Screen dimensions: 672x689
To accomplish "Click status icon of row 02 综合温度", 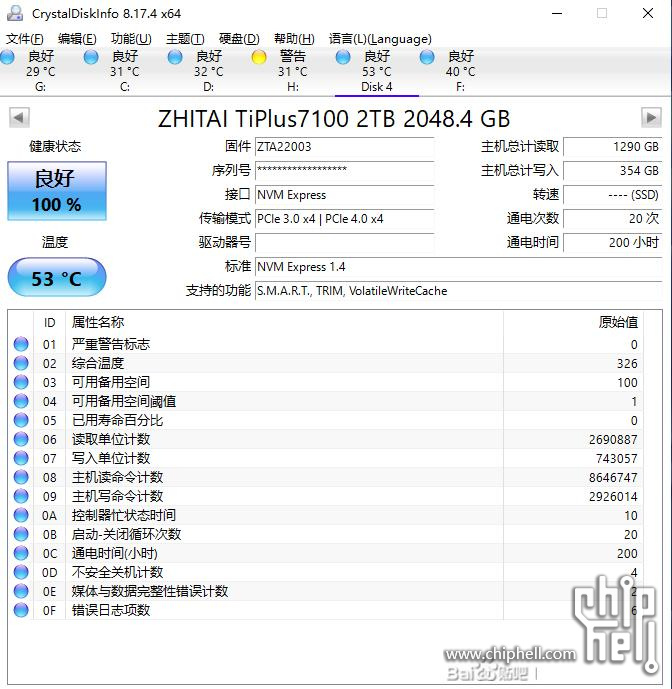I will [21, 363].
